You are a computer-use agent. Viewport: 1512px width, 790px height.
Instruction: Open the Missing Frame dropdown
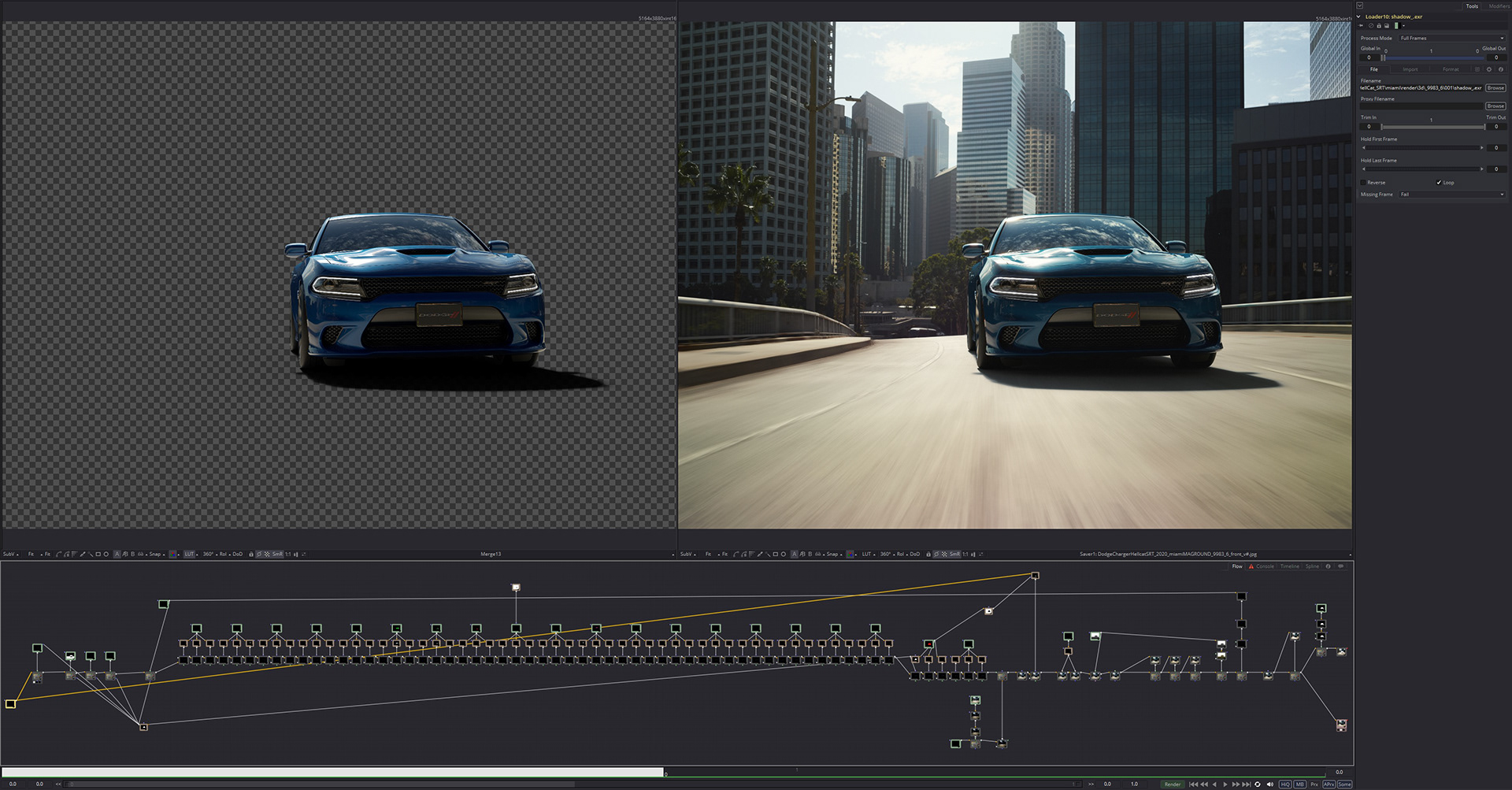tap(1452, 195)
